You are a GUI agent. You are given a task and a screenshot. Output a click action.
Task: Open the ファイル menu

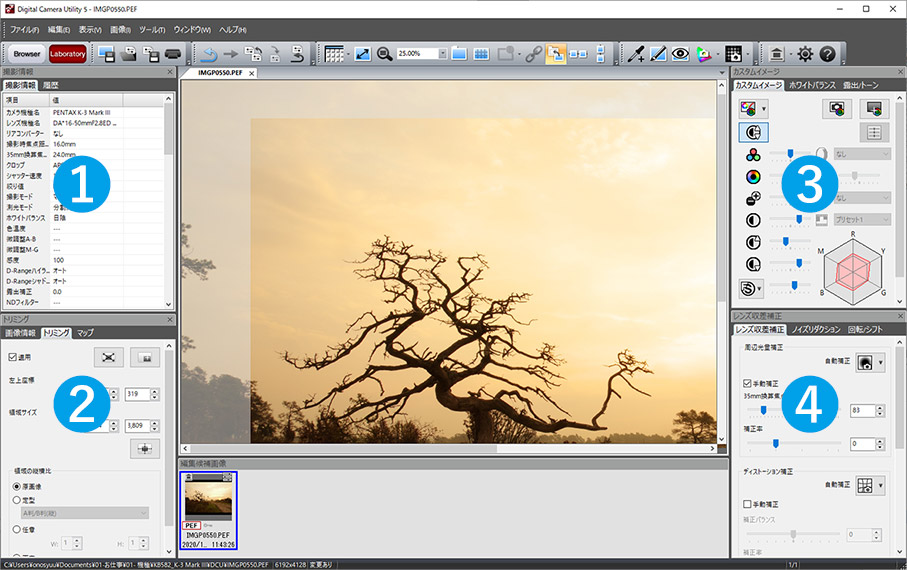pyautogui.click(x=24, y=30)
